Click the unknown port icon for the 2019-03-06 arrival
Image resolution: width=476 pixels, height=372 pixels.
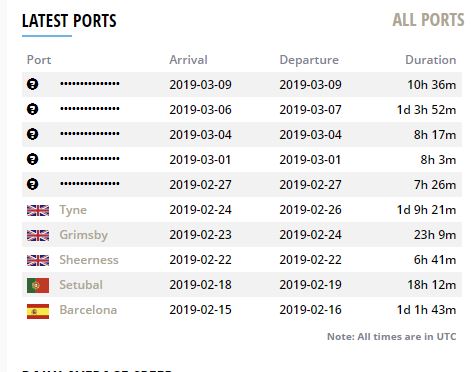click(x=32, y=109)
